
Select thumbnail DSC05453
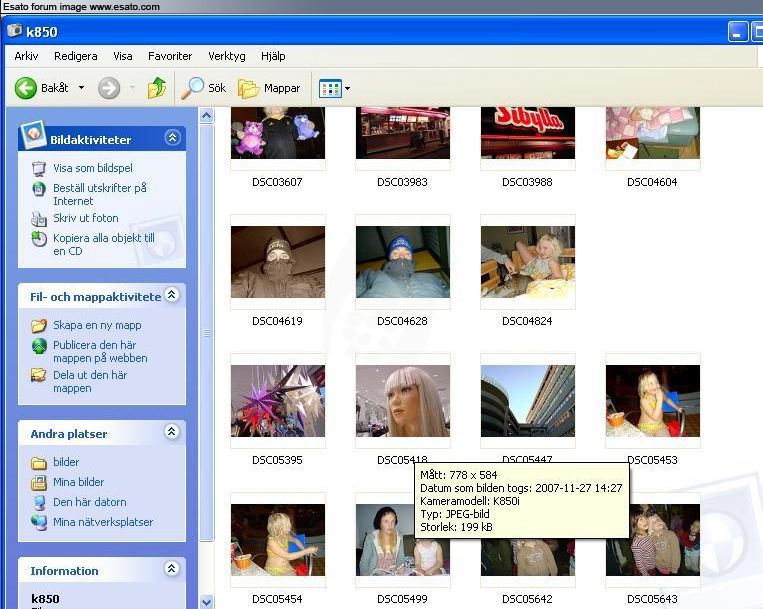pos(653,401)
